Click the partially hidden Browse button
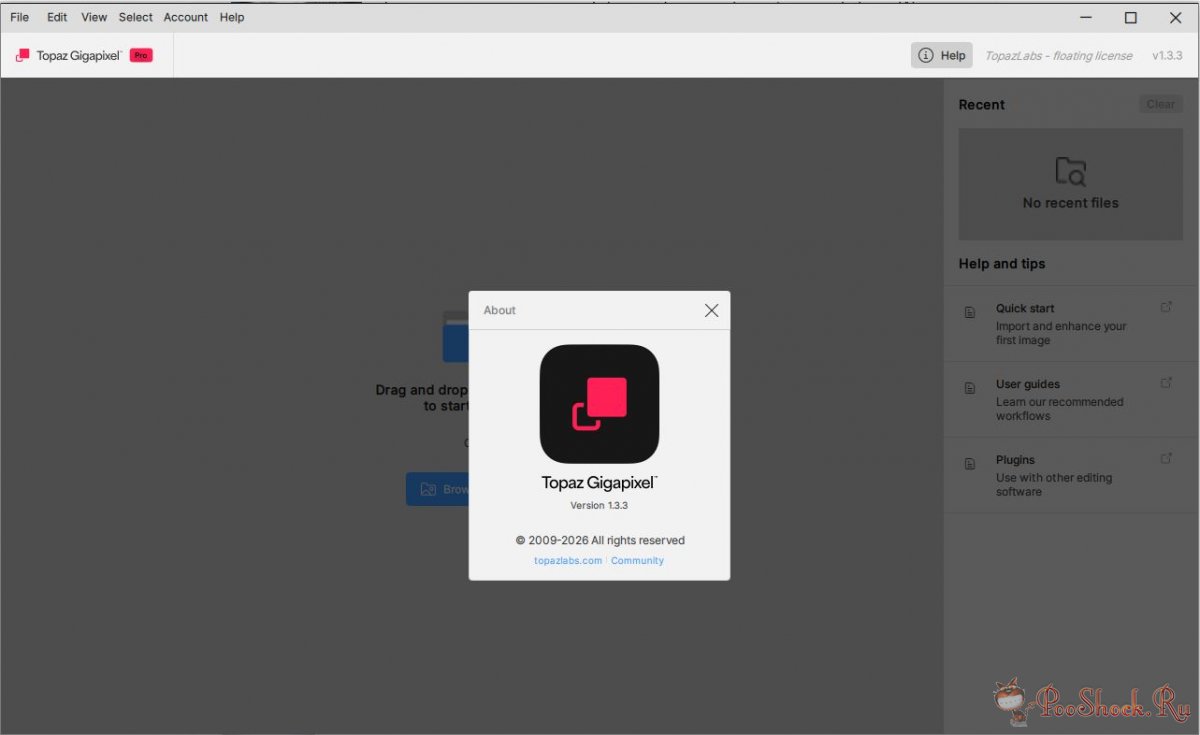Screen dimensions: 1200x735 pos(438,489)
